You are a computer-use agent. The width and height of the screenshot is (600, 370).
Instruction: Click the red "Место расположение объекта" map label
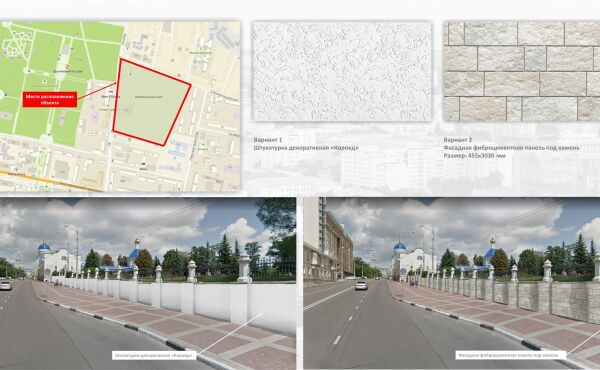[50, 99]
